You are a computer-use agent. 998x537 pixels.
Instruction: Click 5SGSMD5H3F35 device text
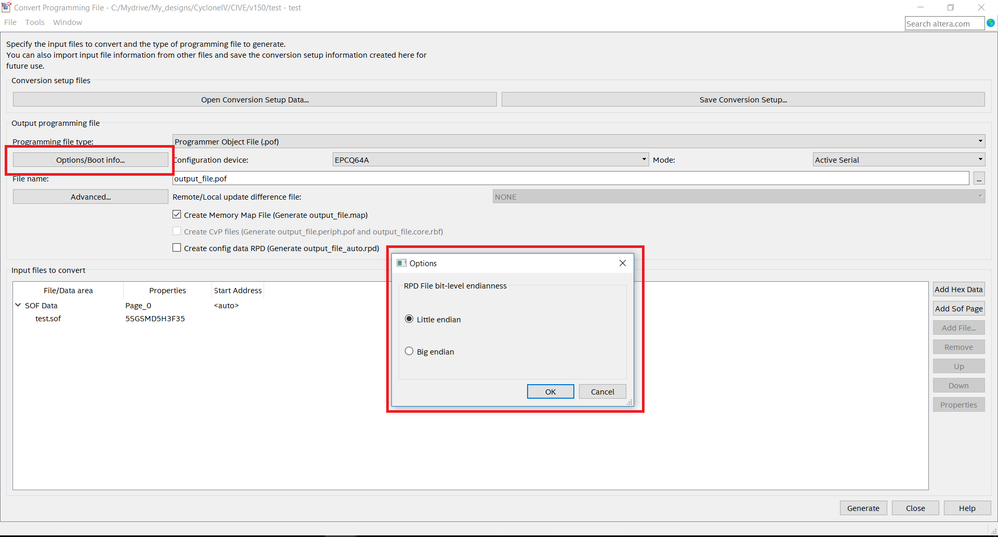[x=155, y=319]
